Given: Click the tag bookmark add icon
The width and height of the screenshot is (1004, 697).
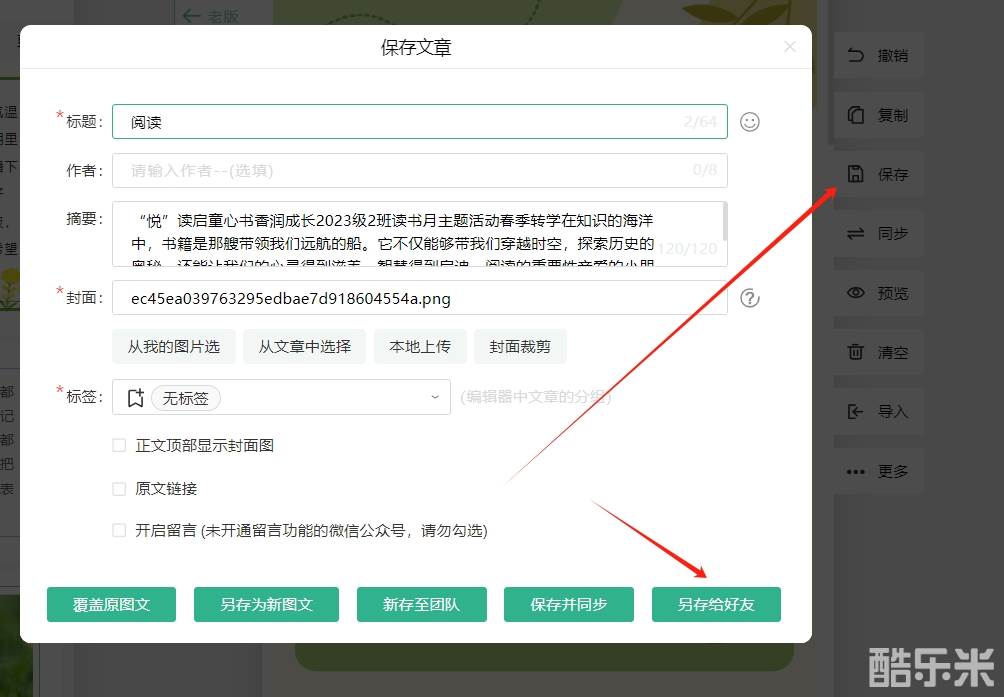Looking at the screenshot, I should [136, 398].
